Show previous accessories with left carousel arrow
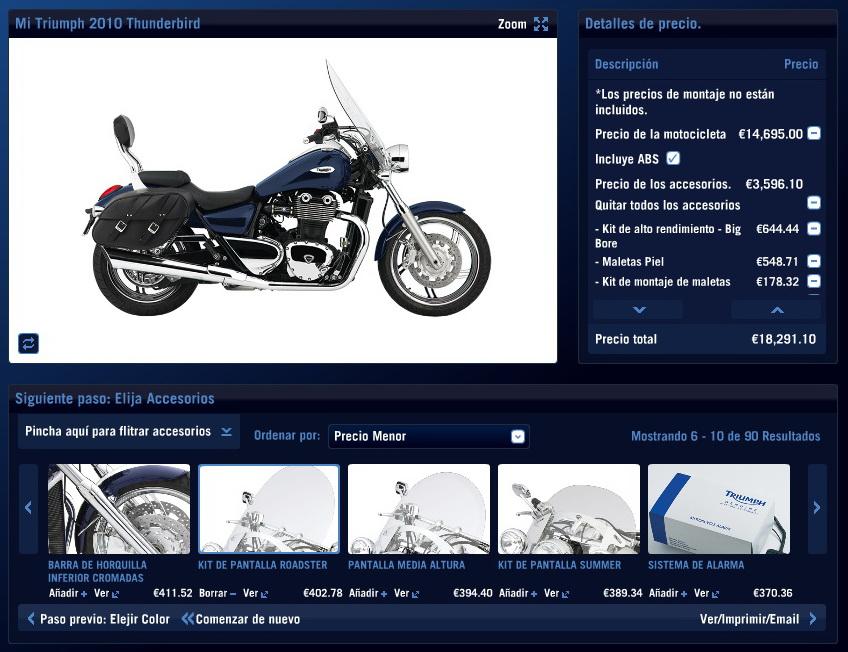This screenshot has height=652, width=848. (28, 508)
